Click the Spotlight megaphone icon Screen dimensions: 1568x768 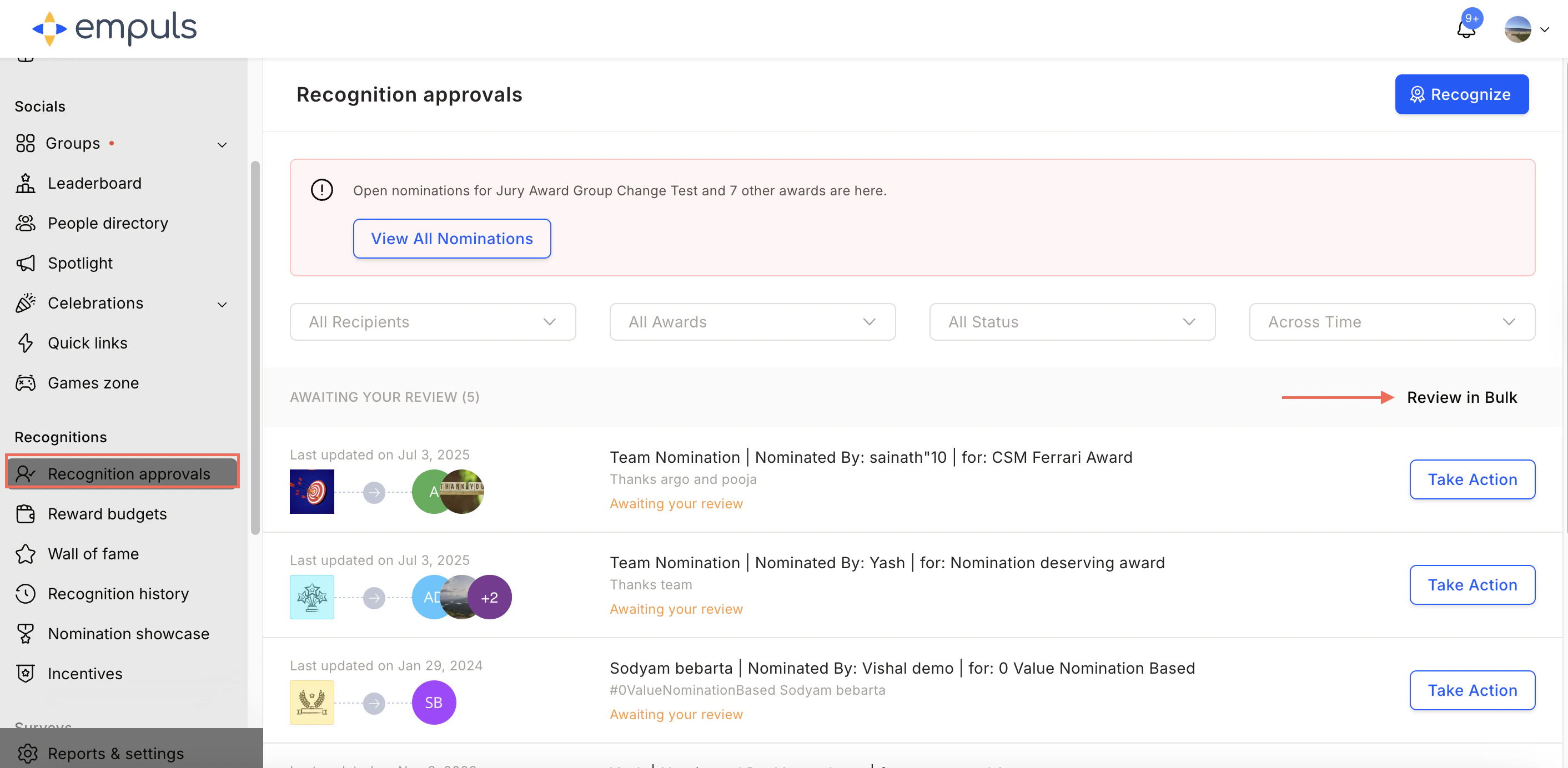pyautogui.click(x=26, y=263)
